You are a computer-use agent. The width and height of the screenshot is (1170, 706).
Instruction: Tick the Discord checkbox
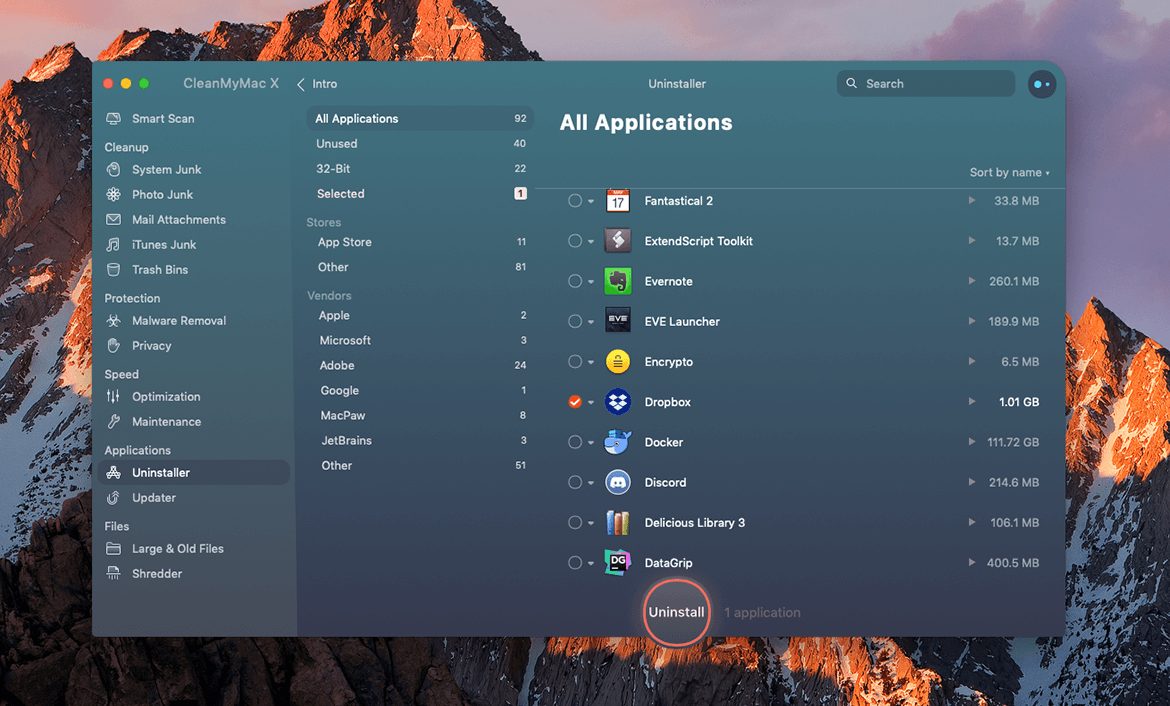pyautogui.click(x=575, y=482)
